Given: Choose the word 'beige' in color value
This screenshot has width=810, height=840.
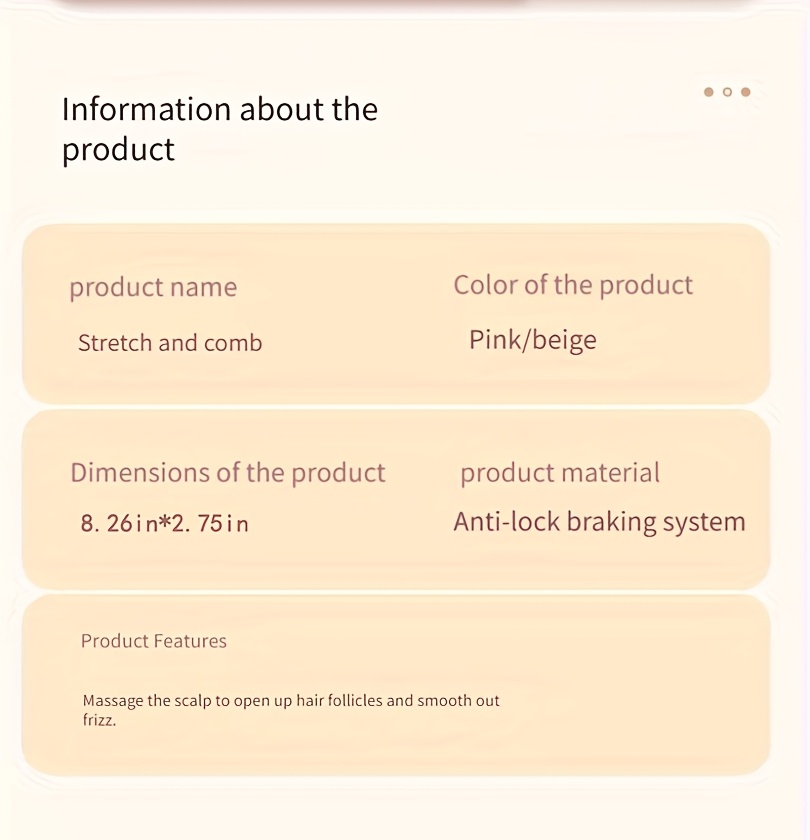Looking at the screenshot, I should pos(564,340).
